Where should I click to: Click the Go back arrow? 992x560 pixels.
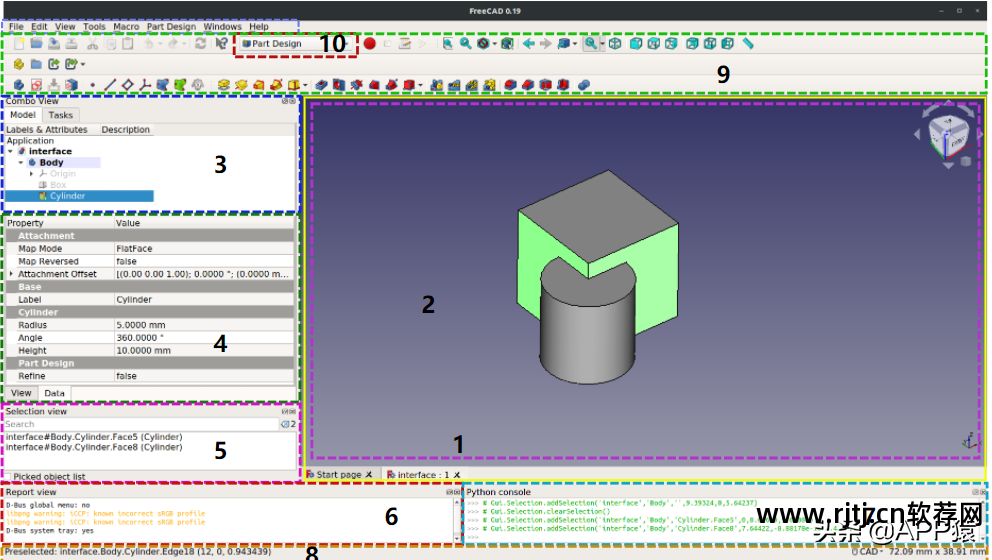[x=528, y=44]
